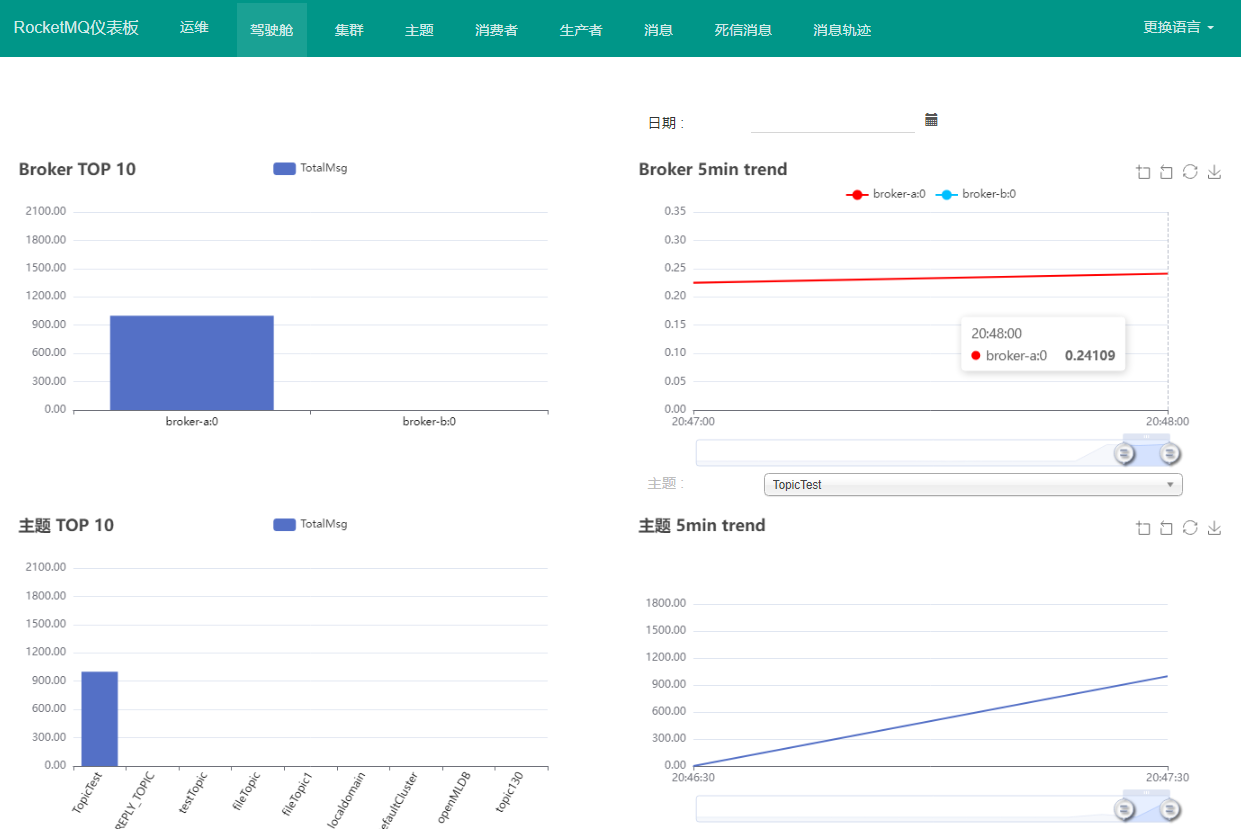Screen dimensions: 1241x831
Task: Switch to the 集群 tab
Action: coord(349,29)
